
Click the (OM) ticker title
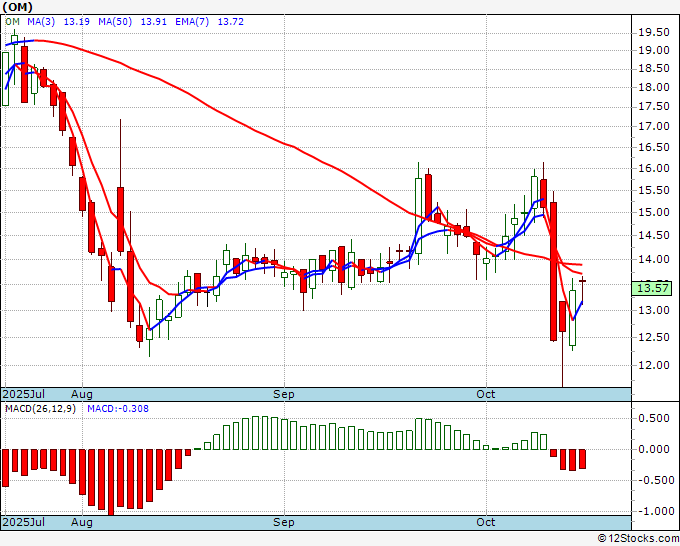pyautogui.click(x=17, y=7)
